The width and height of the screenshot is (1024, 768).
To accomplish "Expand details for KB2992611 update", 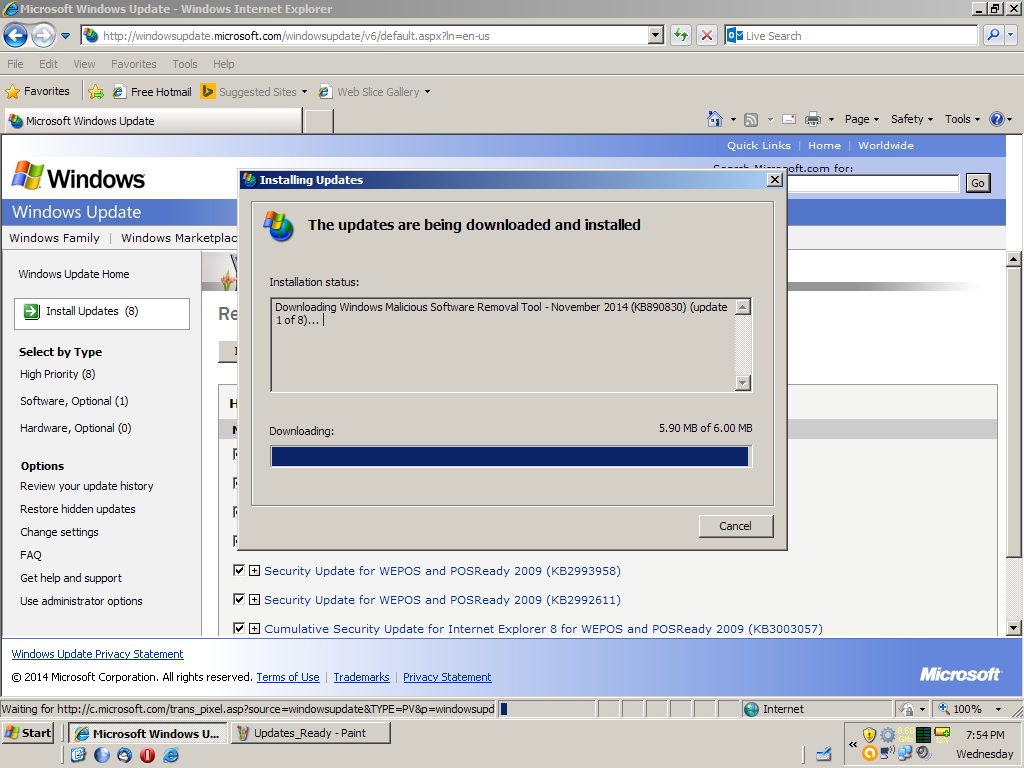I will tap(255, 600).
